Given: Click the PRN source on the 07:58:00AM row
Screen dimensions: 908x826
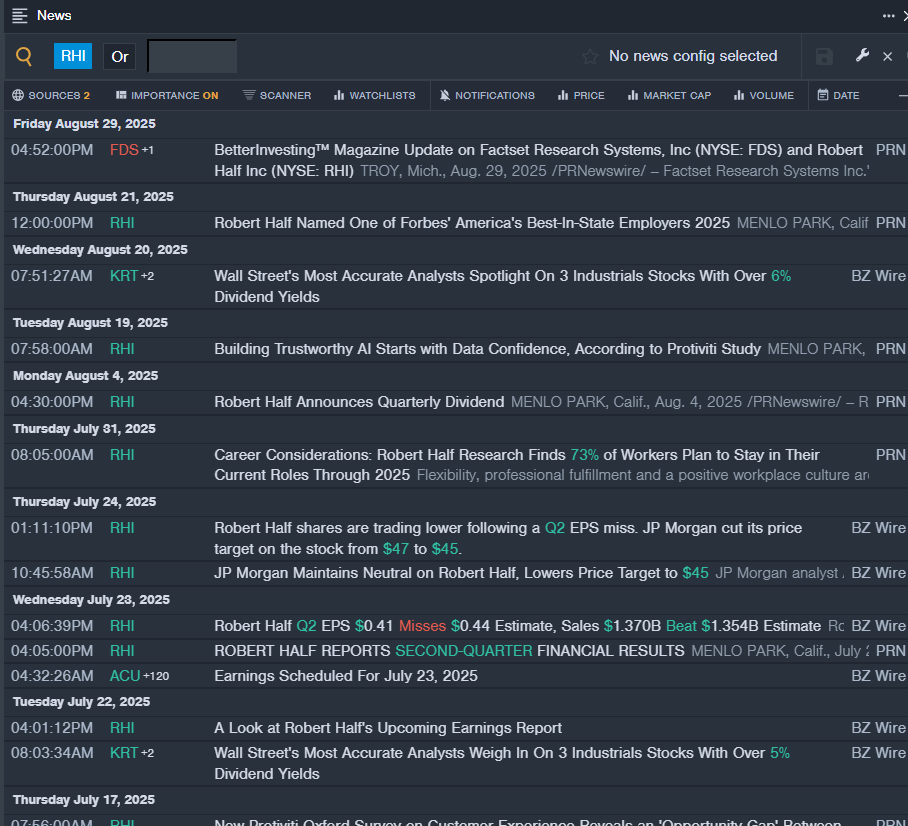Looking at the screenshot, I should click(x=891, y=349).
